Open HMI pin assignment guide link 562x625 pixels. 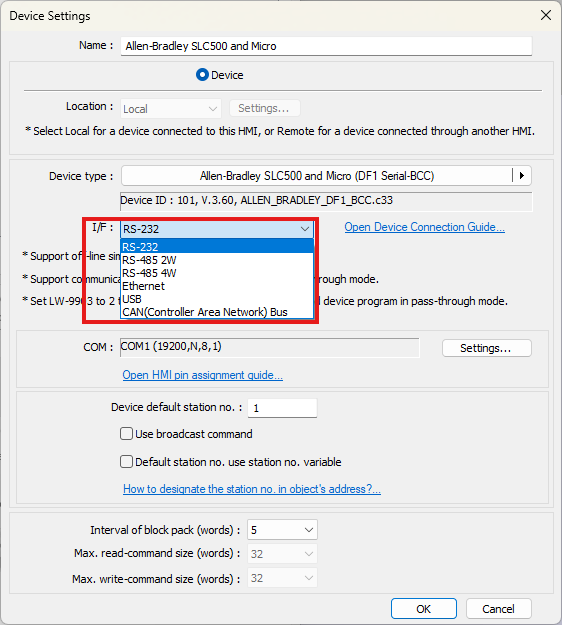(x=202, y=375)
